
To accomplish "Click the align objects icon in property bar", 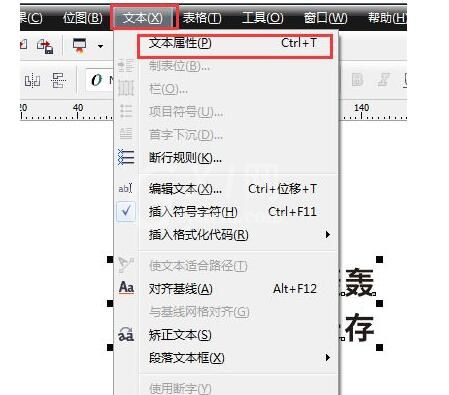I will [58, 80].
